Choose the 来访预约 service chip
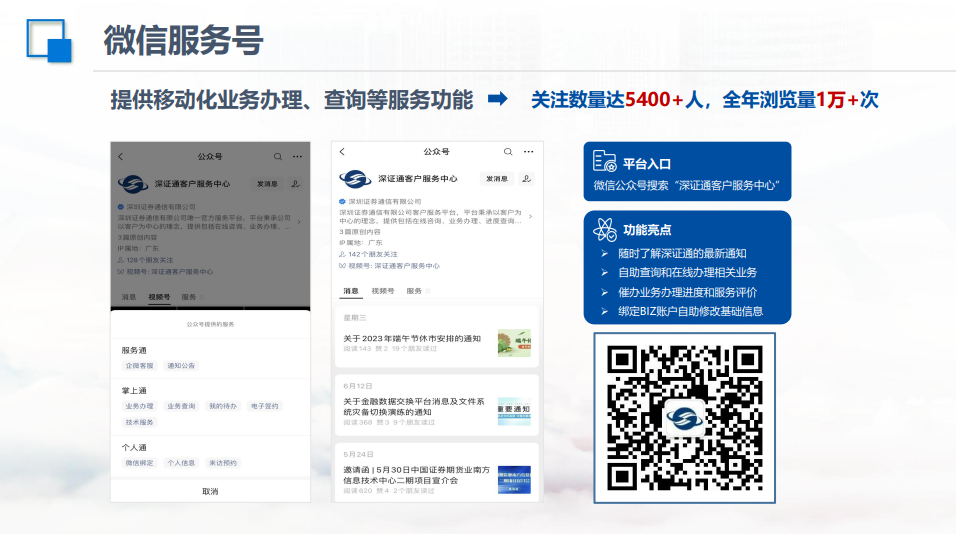This screenshot has height=534, width=956. (223, 463)
